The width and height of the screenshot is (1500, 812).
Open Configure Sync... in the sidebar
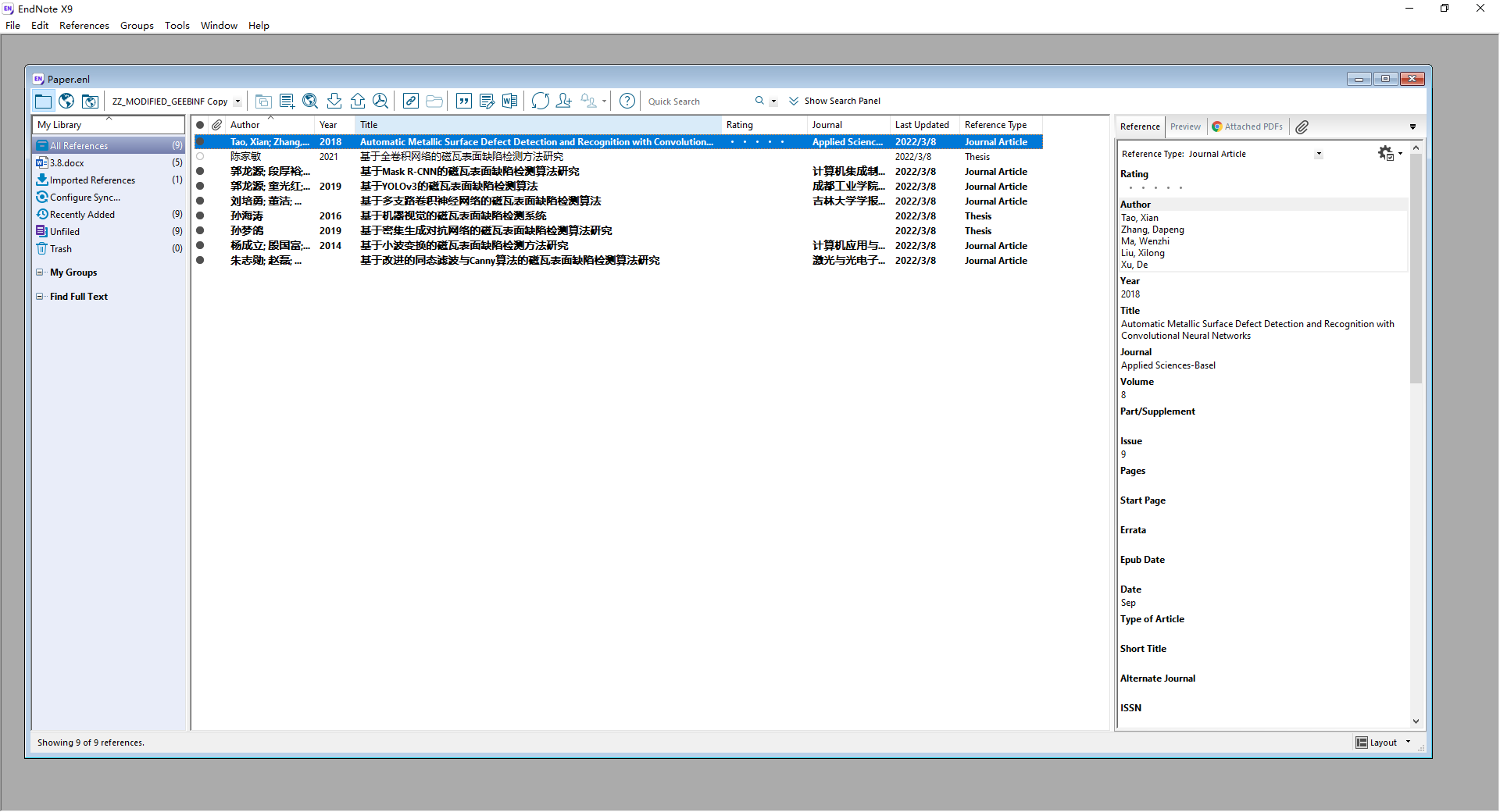click(x=84, y=198)
